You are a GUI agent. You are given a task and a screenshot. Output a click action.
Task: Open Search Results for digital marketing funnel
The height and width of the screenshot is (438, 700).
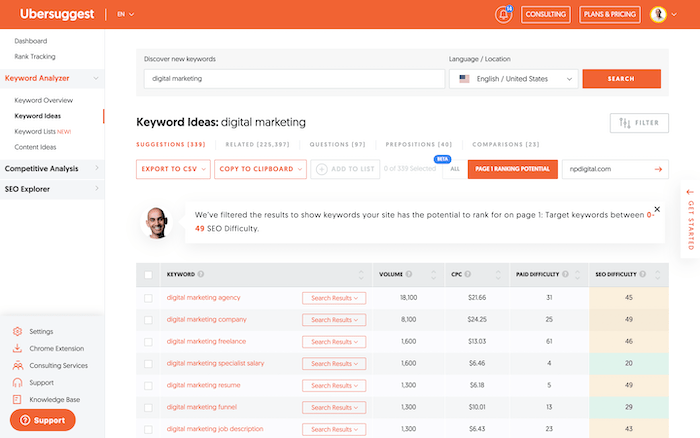click(334, 408)
